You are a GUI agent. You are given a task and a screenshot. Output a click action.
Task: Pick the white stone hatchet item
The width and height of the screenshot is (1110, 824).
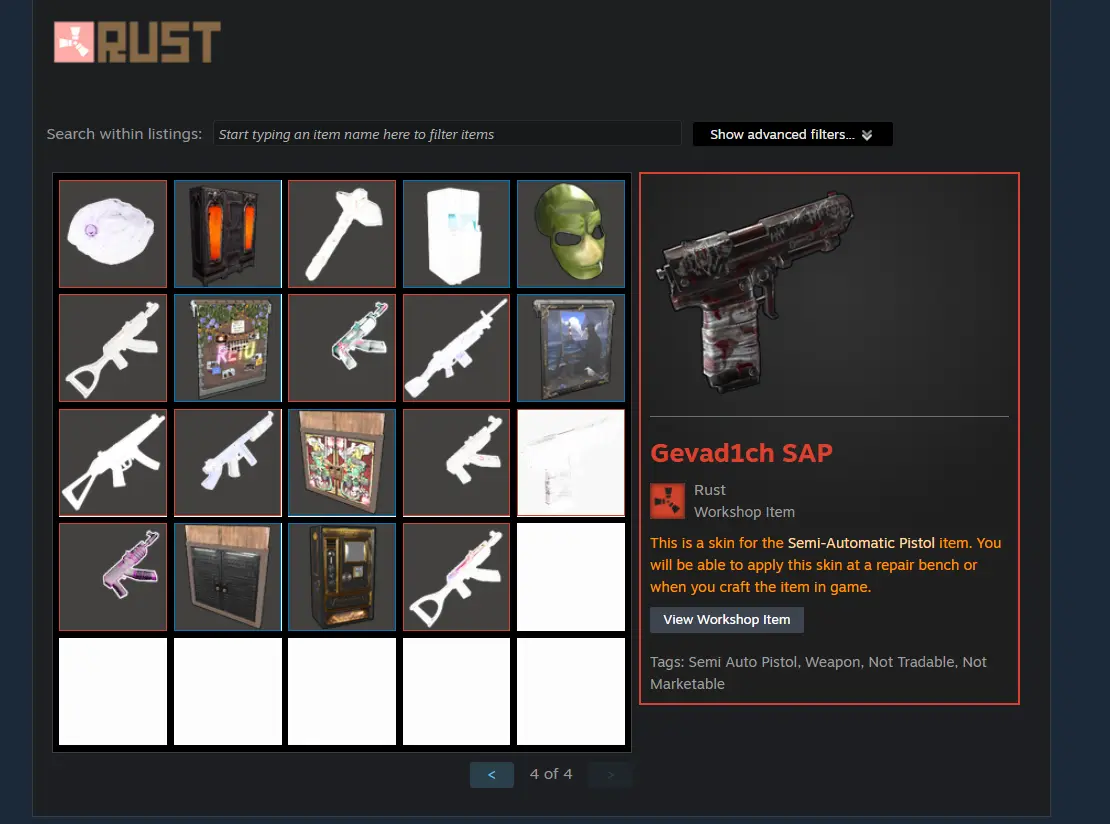[342, 234]
